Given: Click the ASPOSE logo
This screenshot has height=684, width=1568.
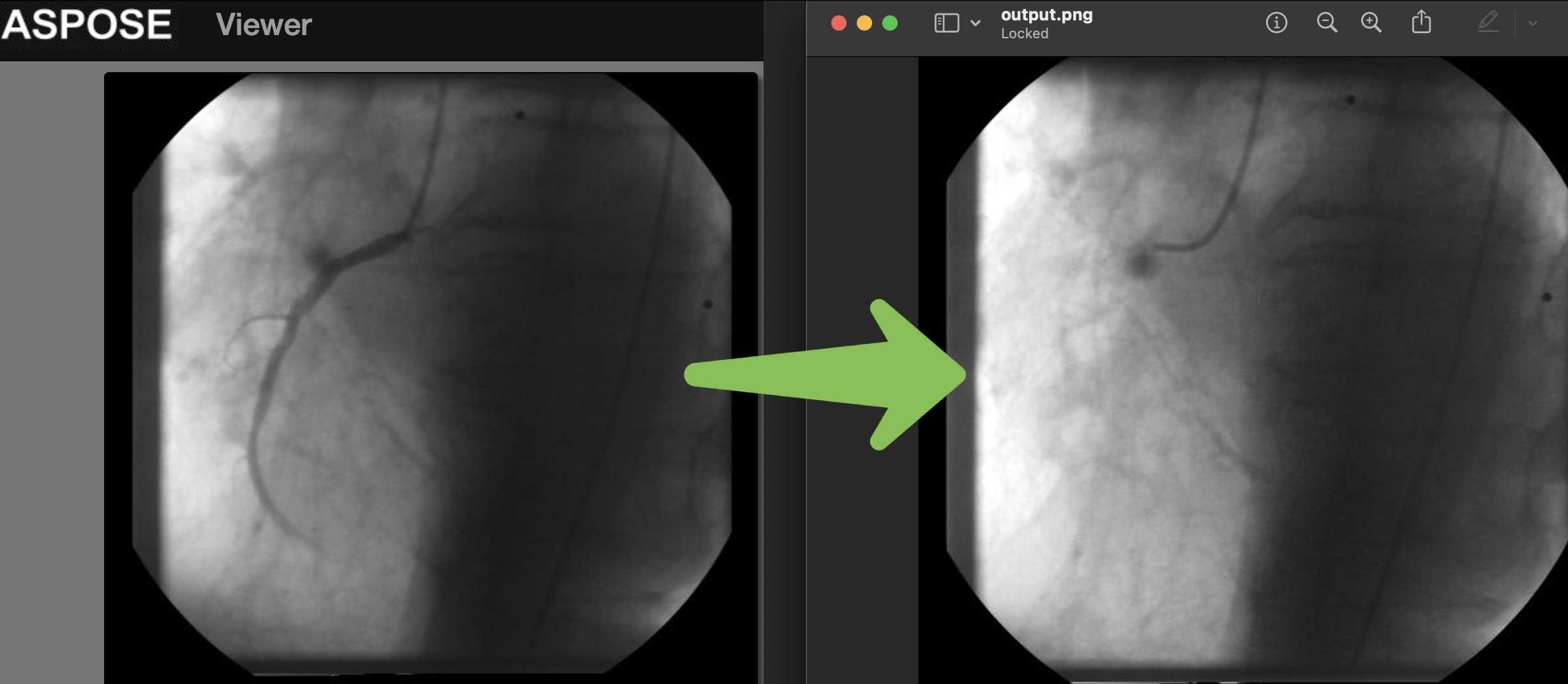Looking at the screenshot, I should (x=86, y=25).
